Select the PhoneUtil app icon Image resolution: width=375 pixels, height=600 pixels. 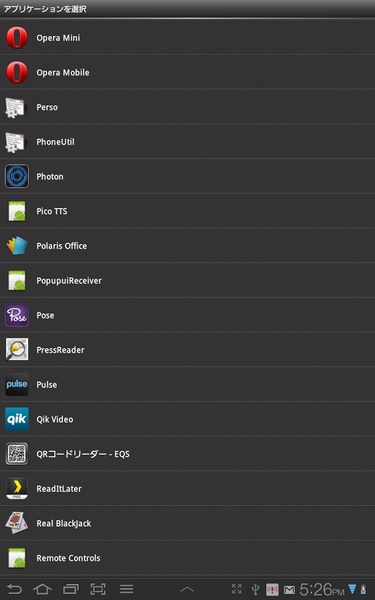[x=16, y=142]
